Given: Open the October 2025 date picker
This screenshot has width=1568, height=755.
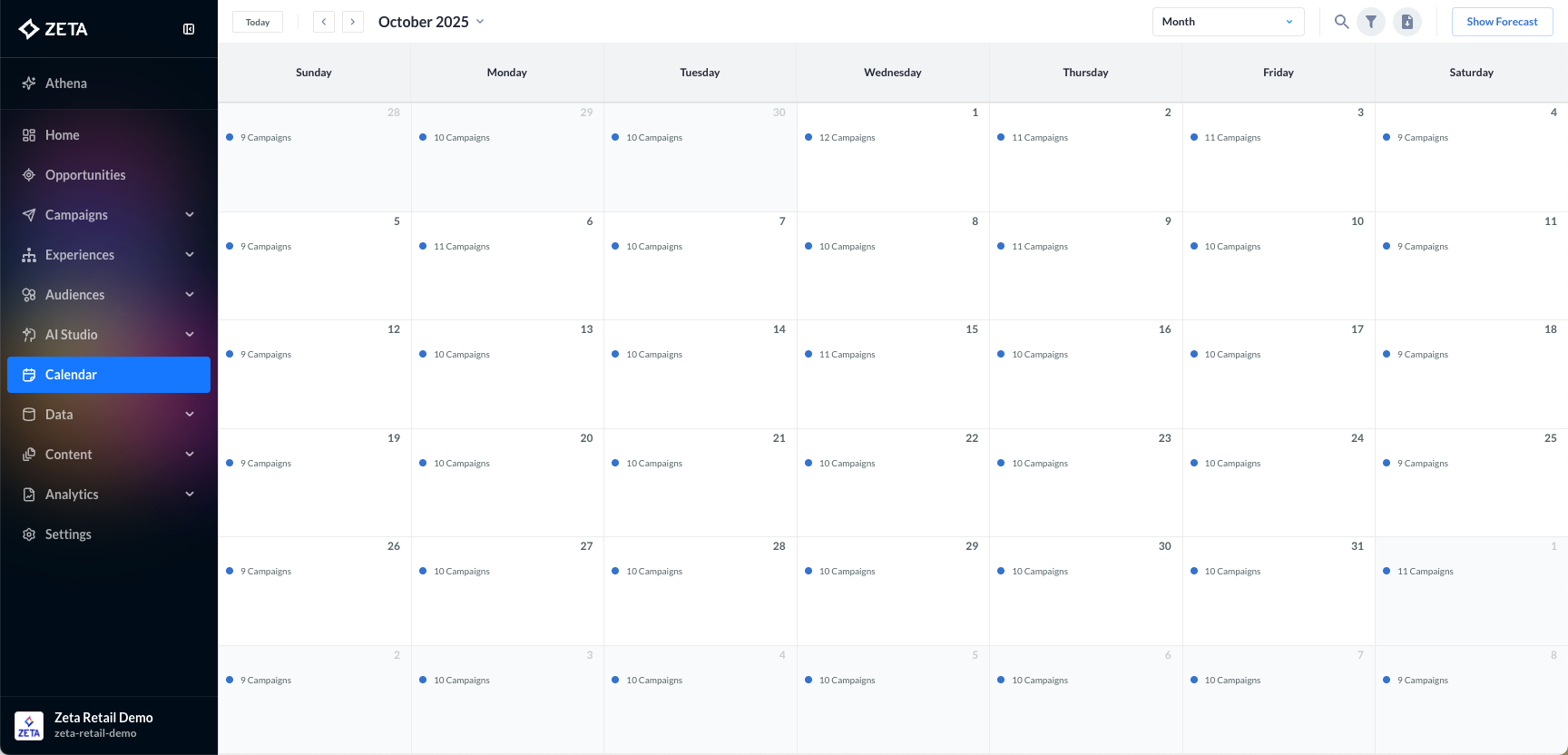Looking at the screenshot, I should 431,22.
